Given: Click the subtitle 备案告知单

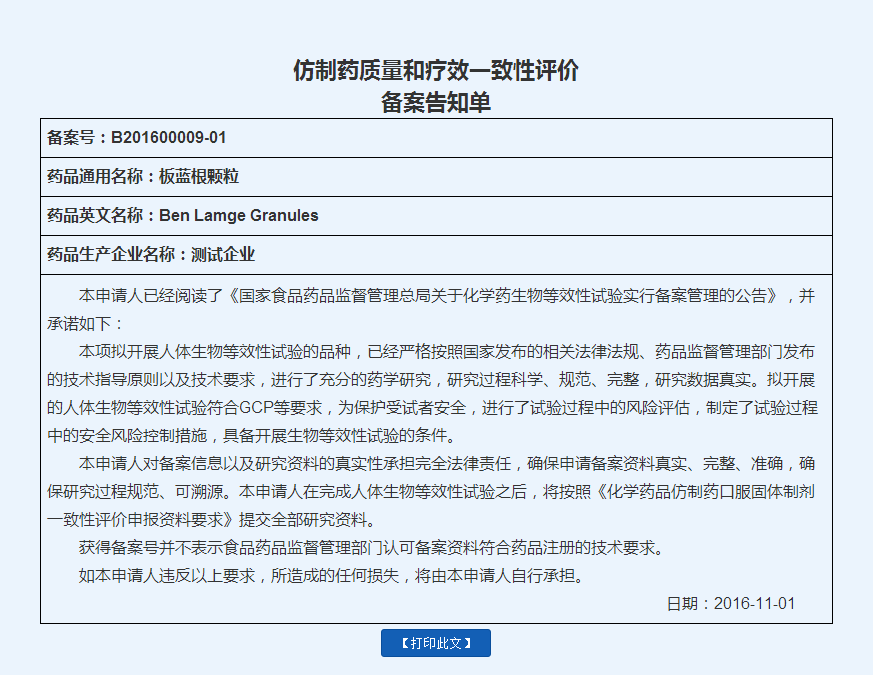Looking at the screenshot, I should pos(436,102).
